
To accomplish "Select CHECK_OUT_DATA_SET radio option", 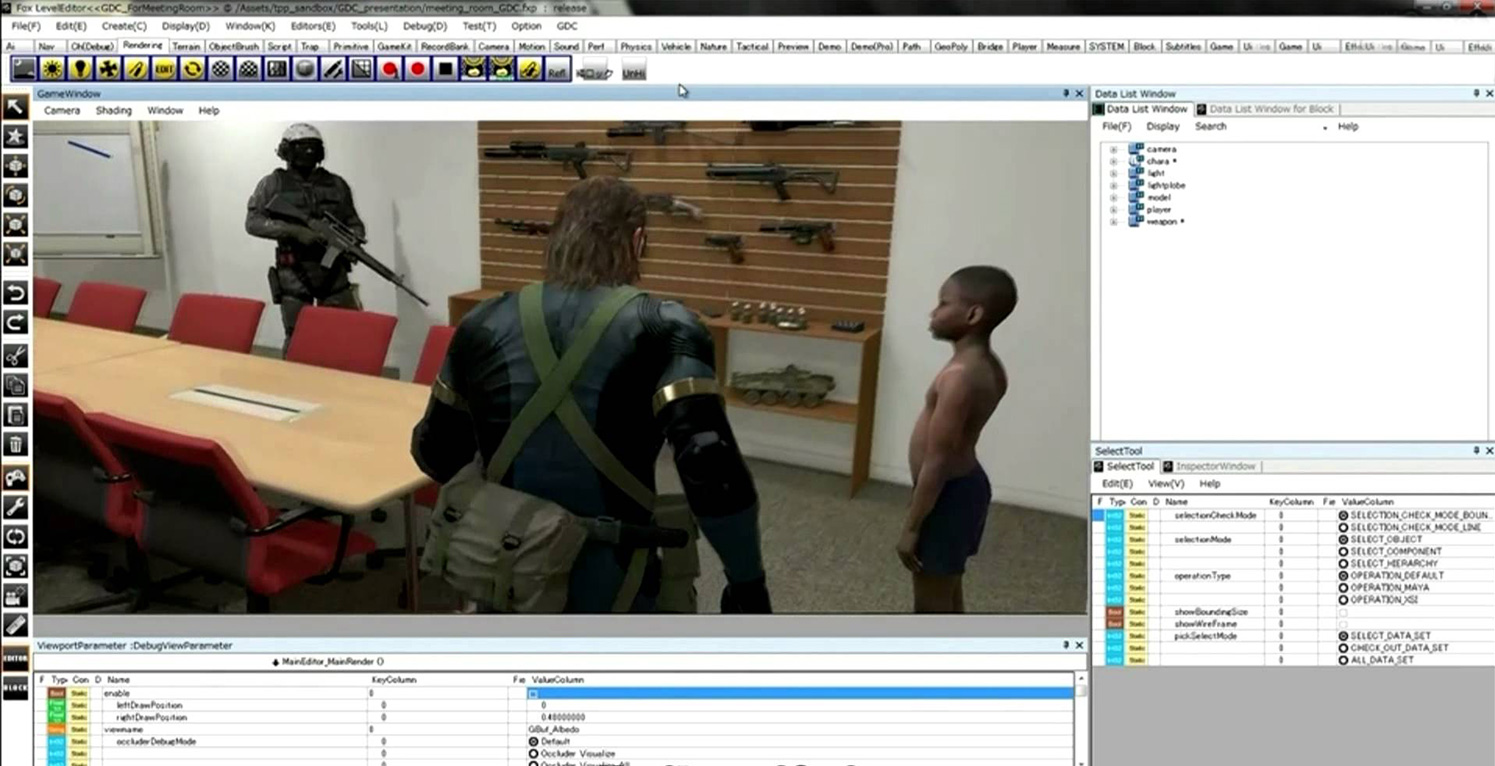I will pyautogui.click(x=1343, y=648).
